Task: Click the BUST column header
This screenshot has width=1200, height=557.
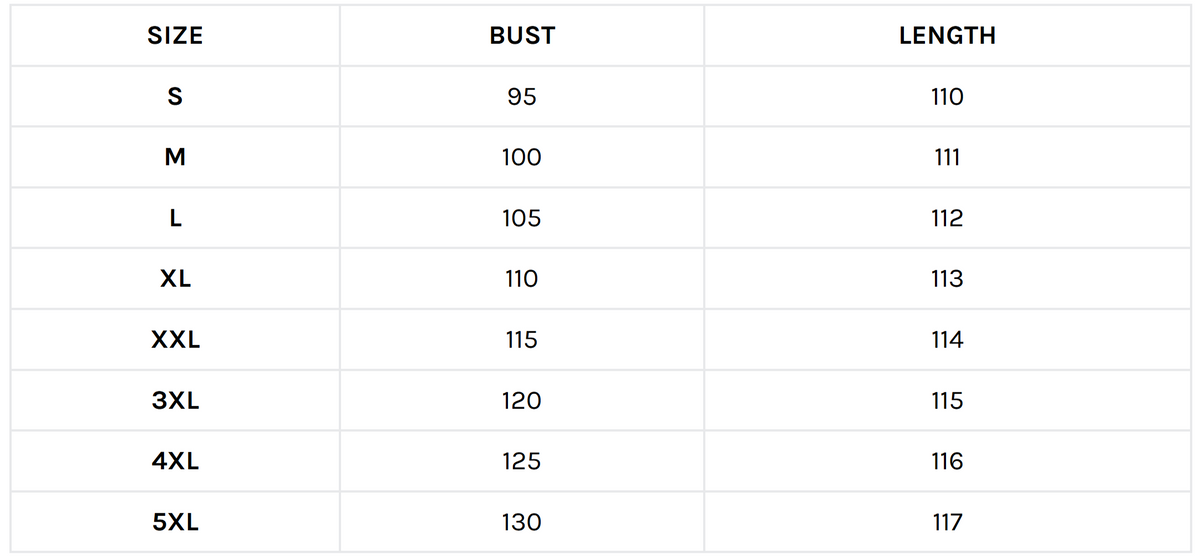Action: [x=522, y=36]
